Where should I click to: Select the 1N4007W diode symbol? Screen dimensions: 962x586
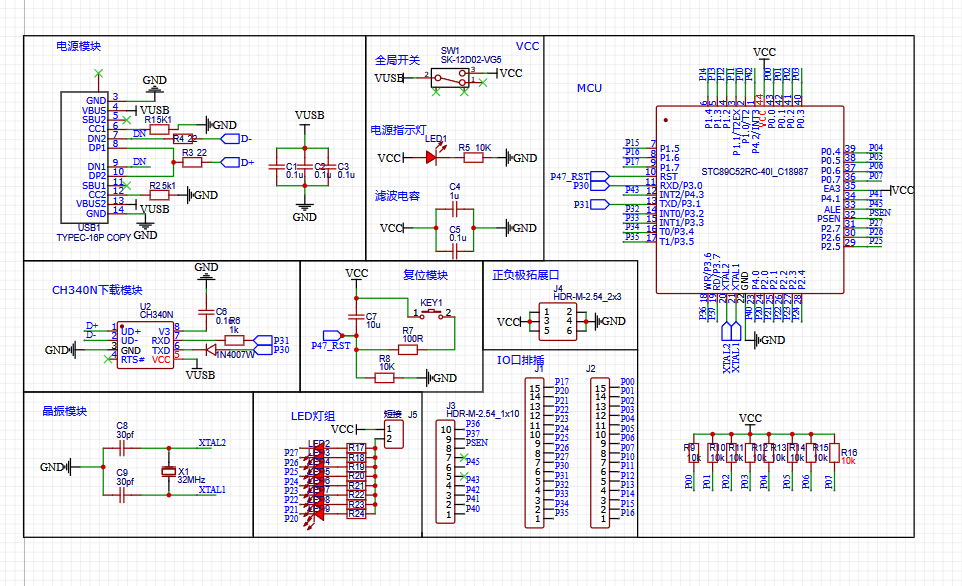tap(211, 350)
